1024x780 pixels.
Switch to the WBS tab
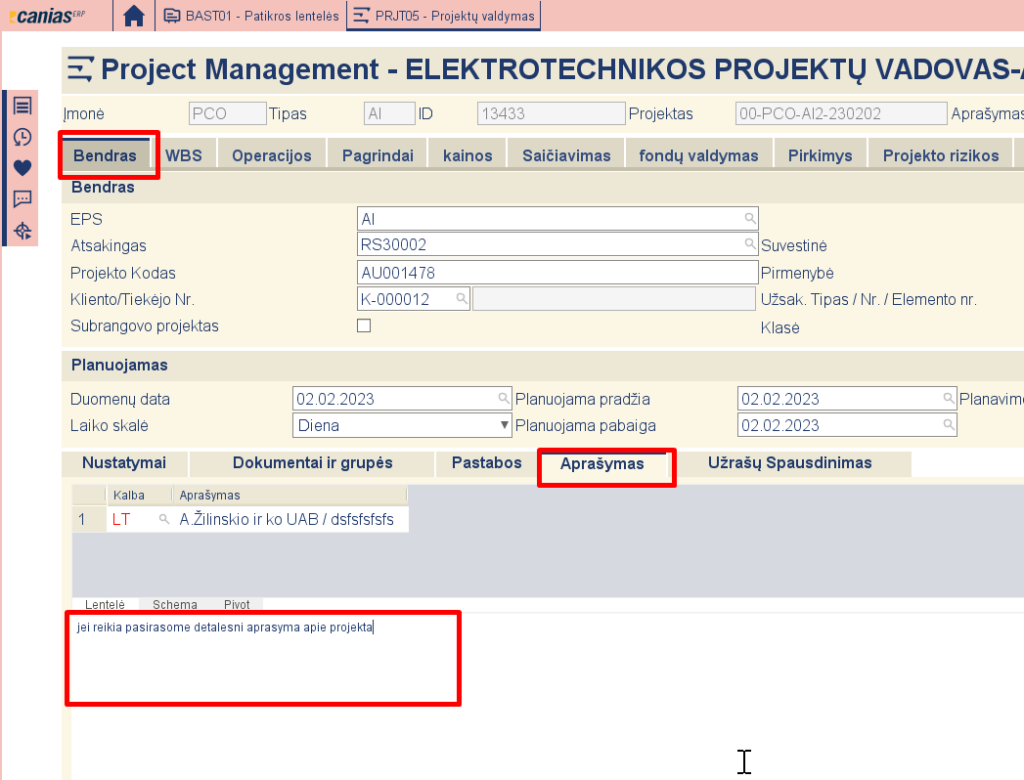[x=183, y=155]
